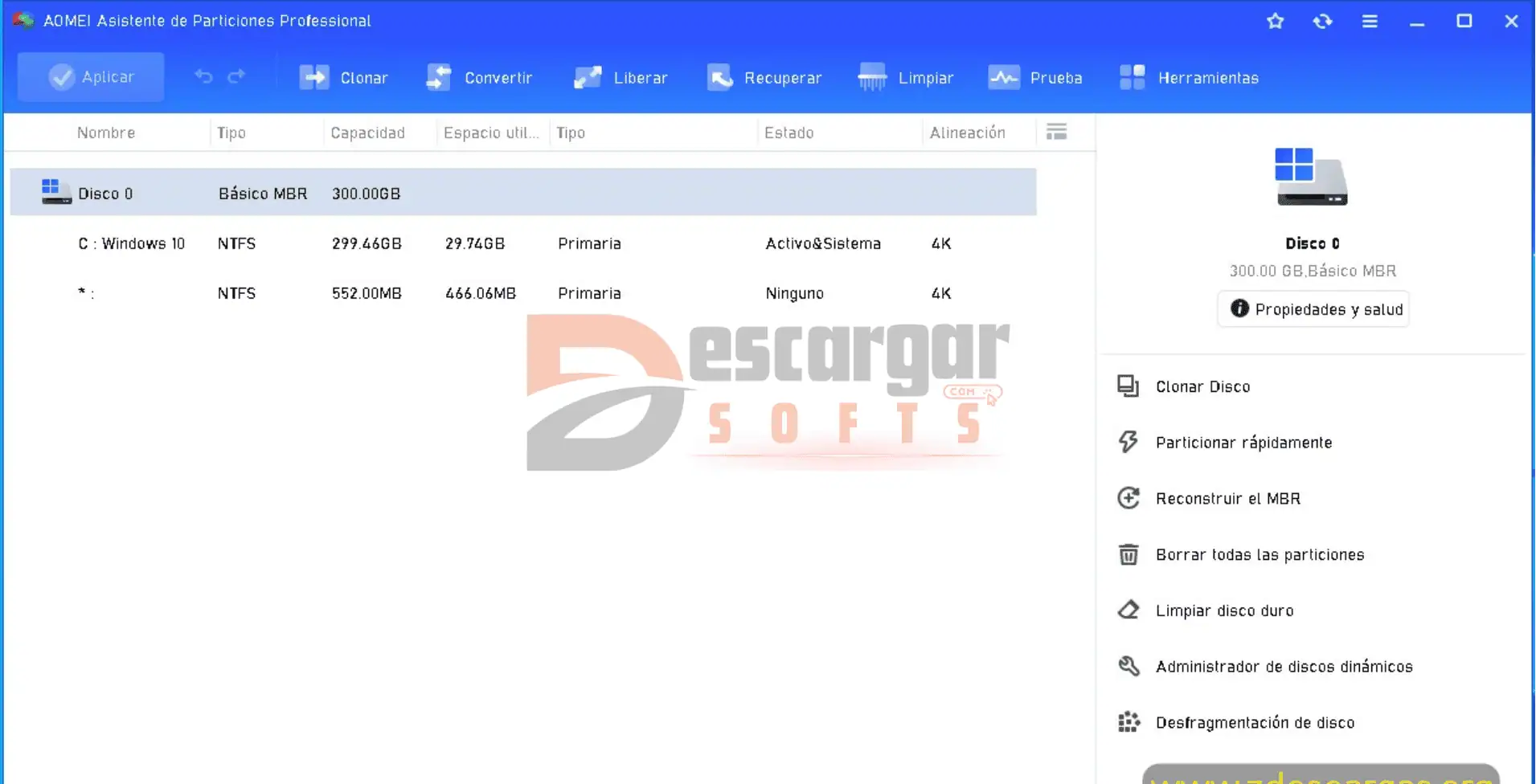1536x784 pixels.
Task: Click the 466.06MB free space cell
Action: [x=480, y=293]
